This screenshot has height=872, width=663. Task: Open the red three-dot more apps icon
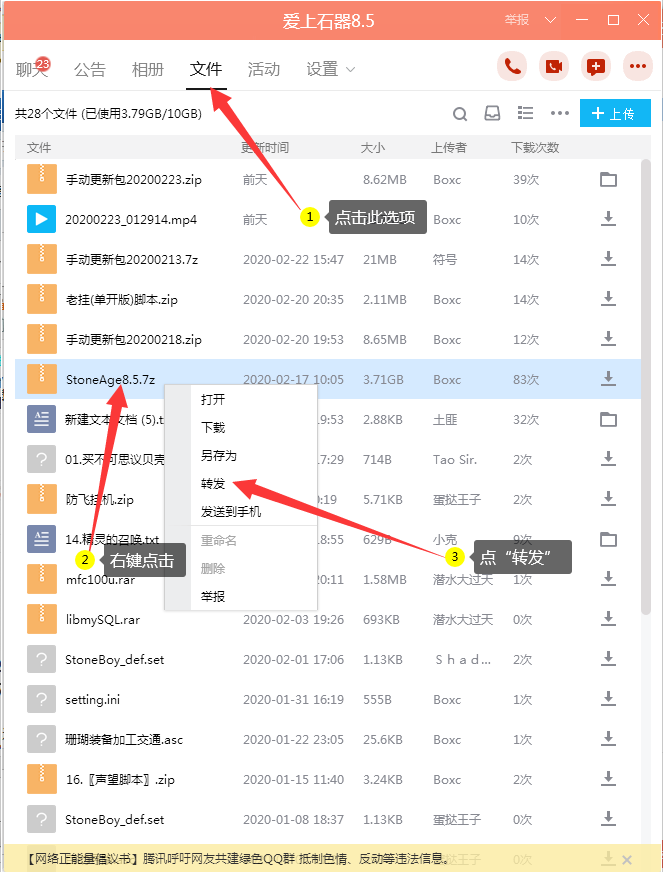tap(637, 67)
